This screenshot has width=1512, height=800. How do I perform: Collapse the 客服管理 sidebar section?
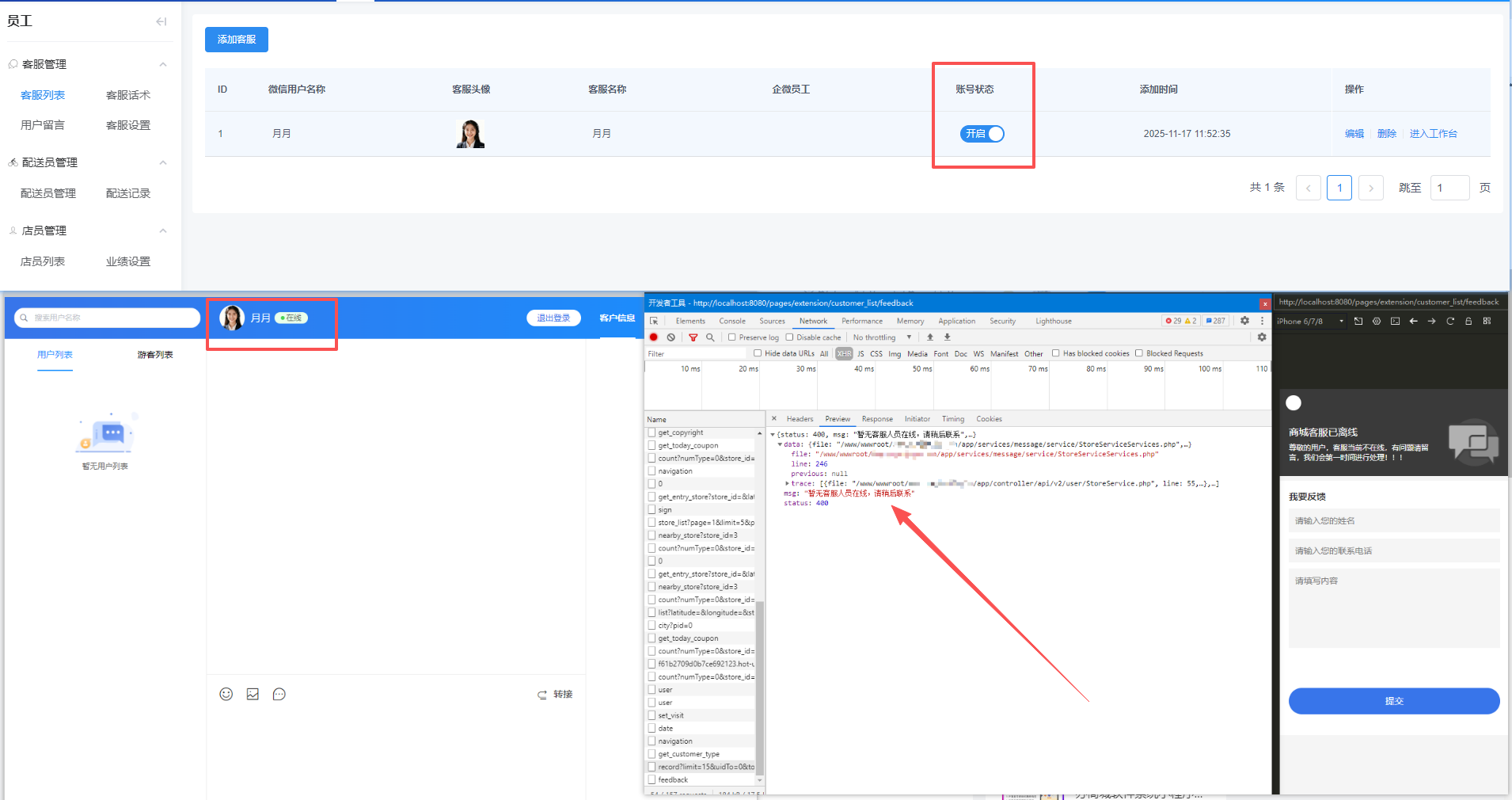point(163,64)
